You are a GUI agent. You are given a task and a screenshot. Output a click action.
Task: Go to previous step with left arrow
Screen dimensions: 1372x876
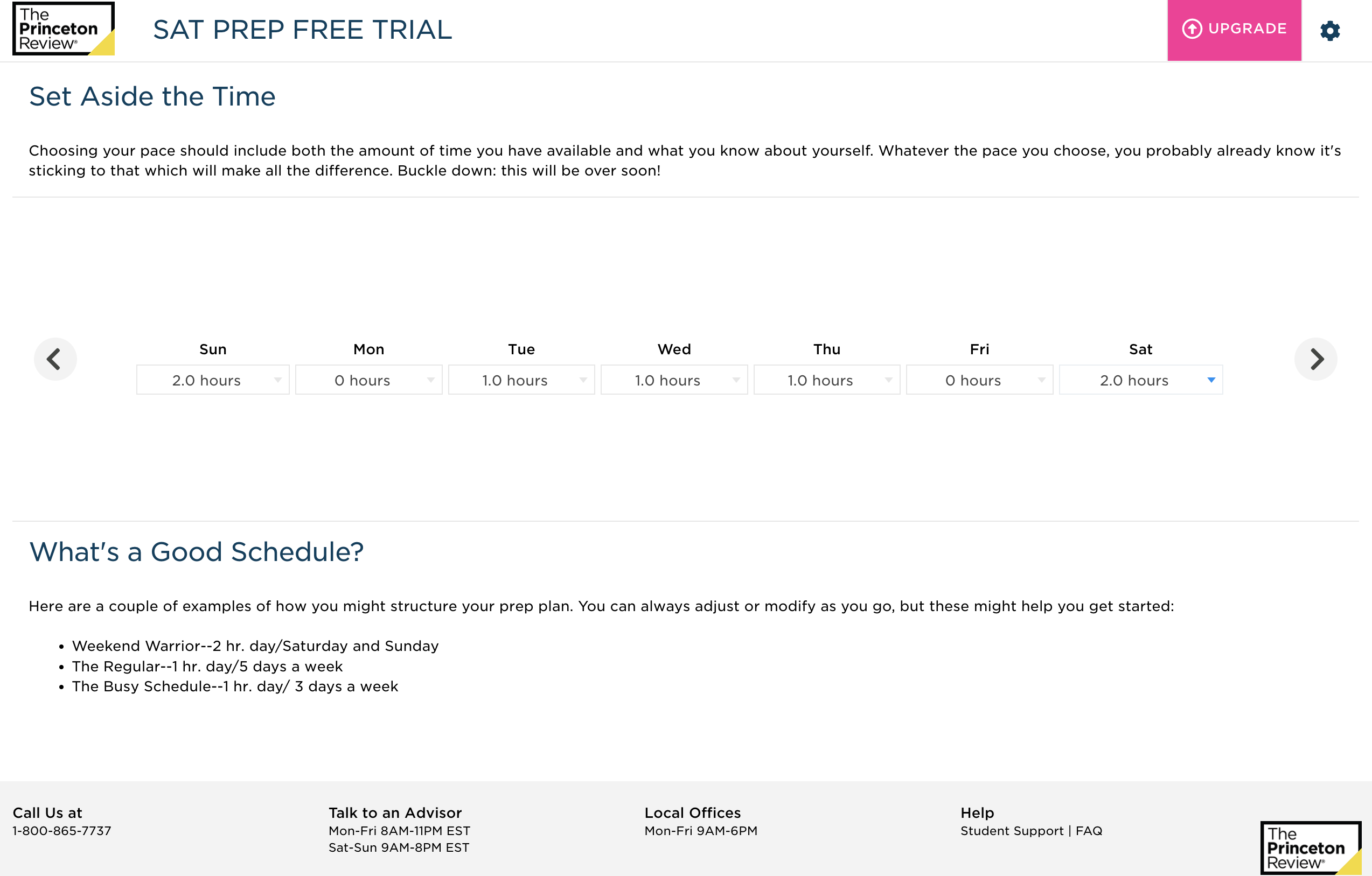[x=55, y=359]
